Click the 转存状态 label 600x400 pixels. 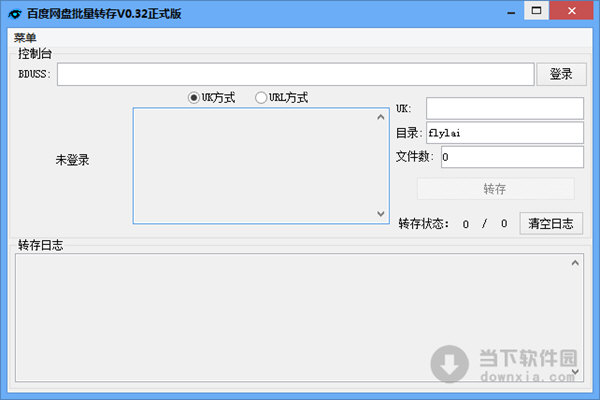(424, 224)
